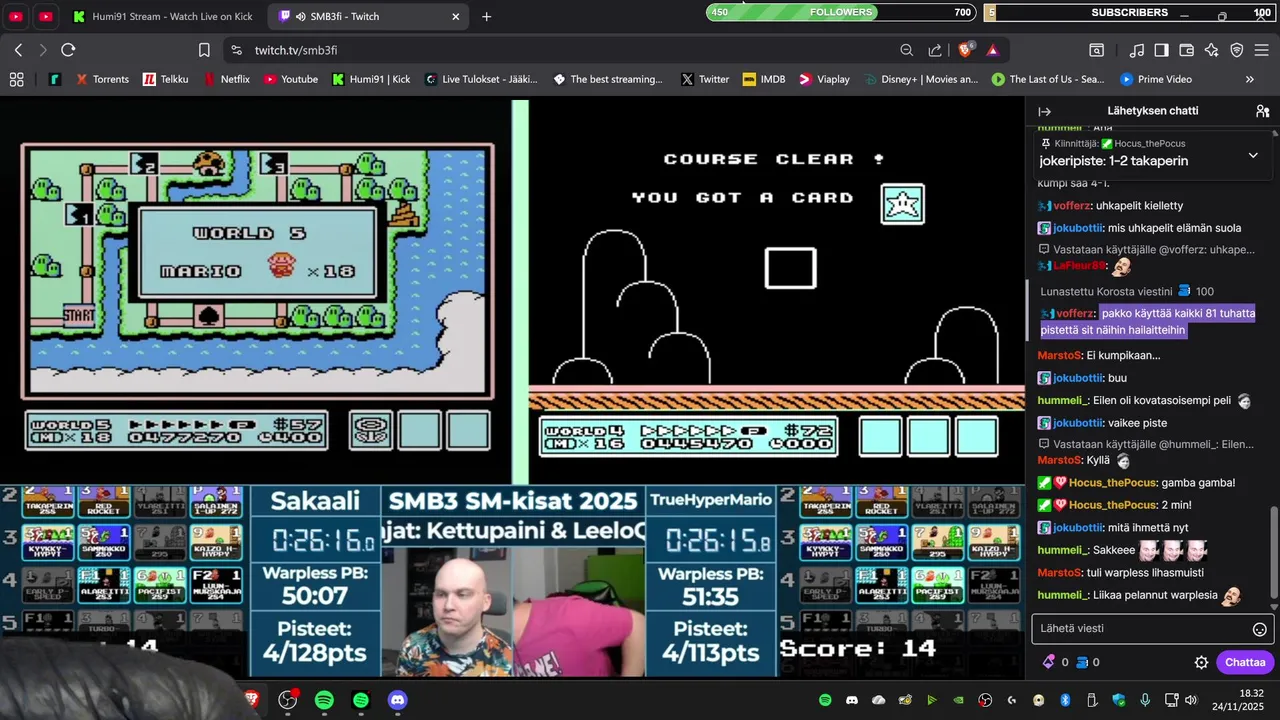Open the volume speaker icon in the system tray

coord(1190,700)
